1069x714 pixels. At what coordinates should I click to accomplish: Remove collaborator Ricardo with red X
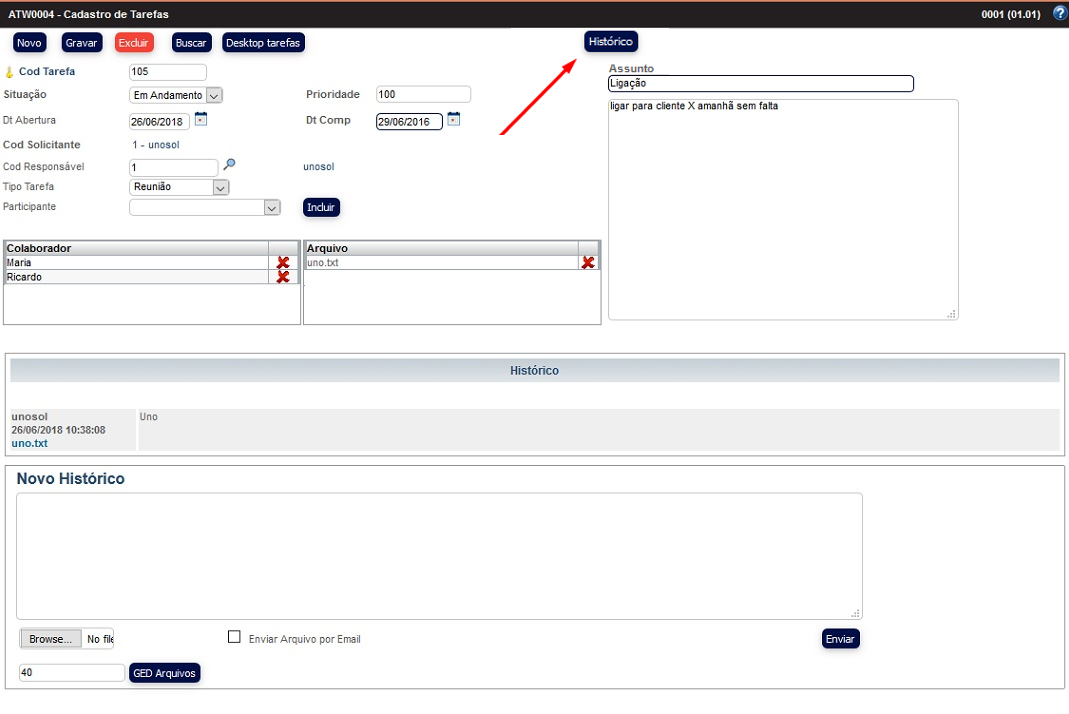[x=283, y=277]
